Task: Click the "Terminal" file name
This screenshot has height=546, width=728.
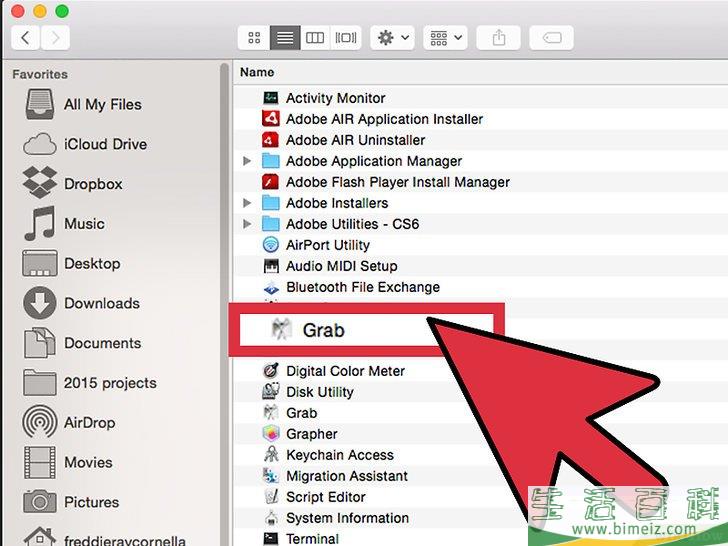Action: point(312,539)
